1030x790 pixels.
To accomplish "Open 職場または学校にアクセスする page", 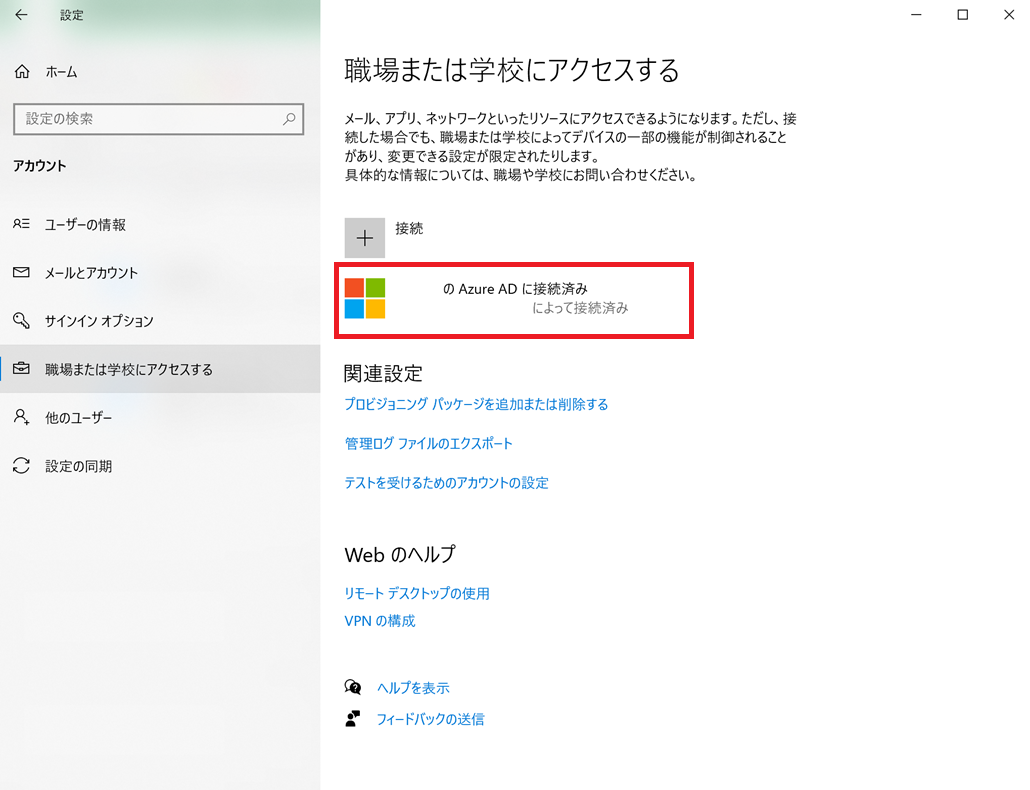I will 160,369.
